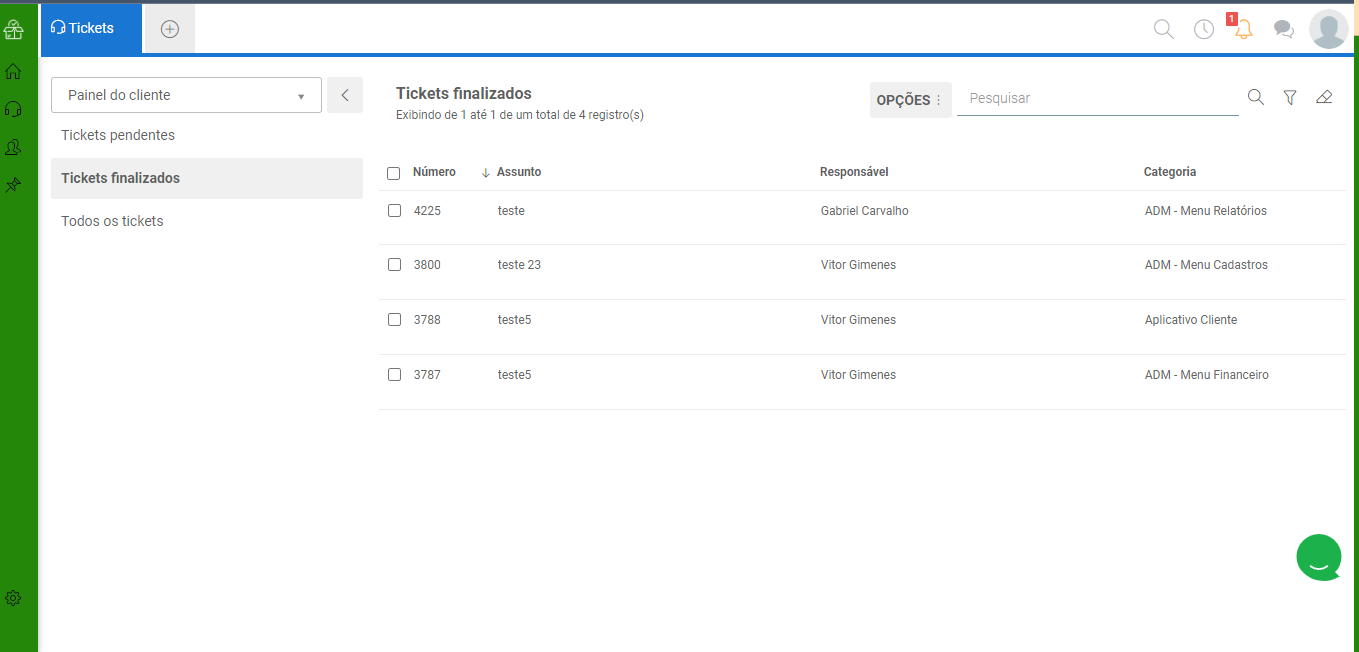The width and height of the screenshot is (1359, 652).
Task: Check the box for ticket 3800
Action: coord(394,265)
